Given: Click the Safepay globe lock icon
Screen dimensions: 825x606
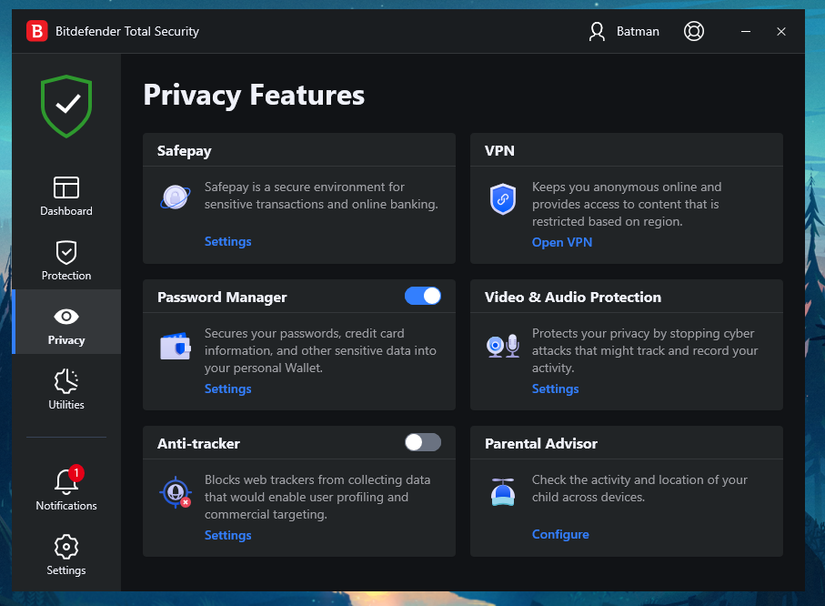Looking at the screenshot, I should click(175, 197).
